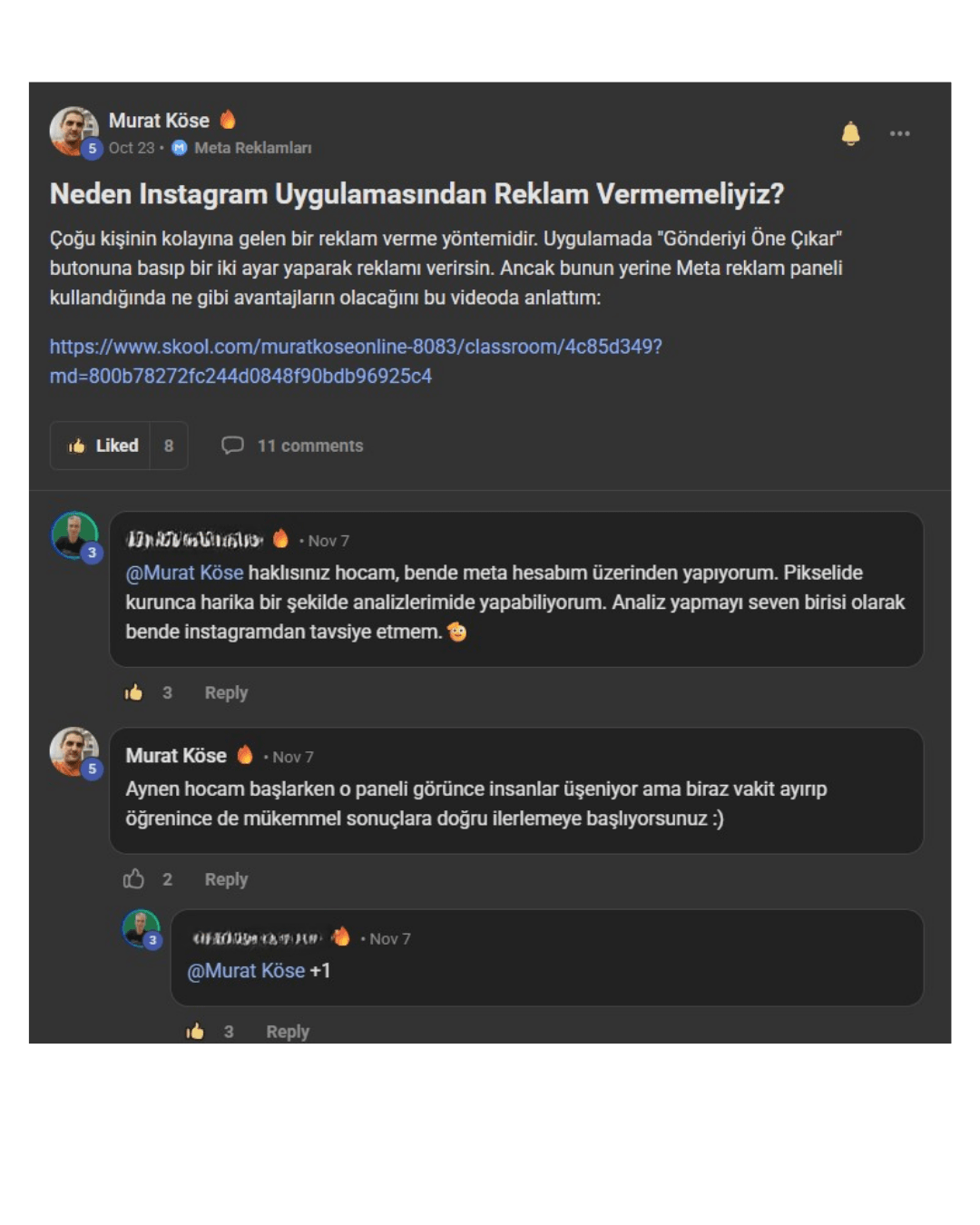Click the like count next to Liked
The image size is (980, 1225).
[x=169, y=446]
